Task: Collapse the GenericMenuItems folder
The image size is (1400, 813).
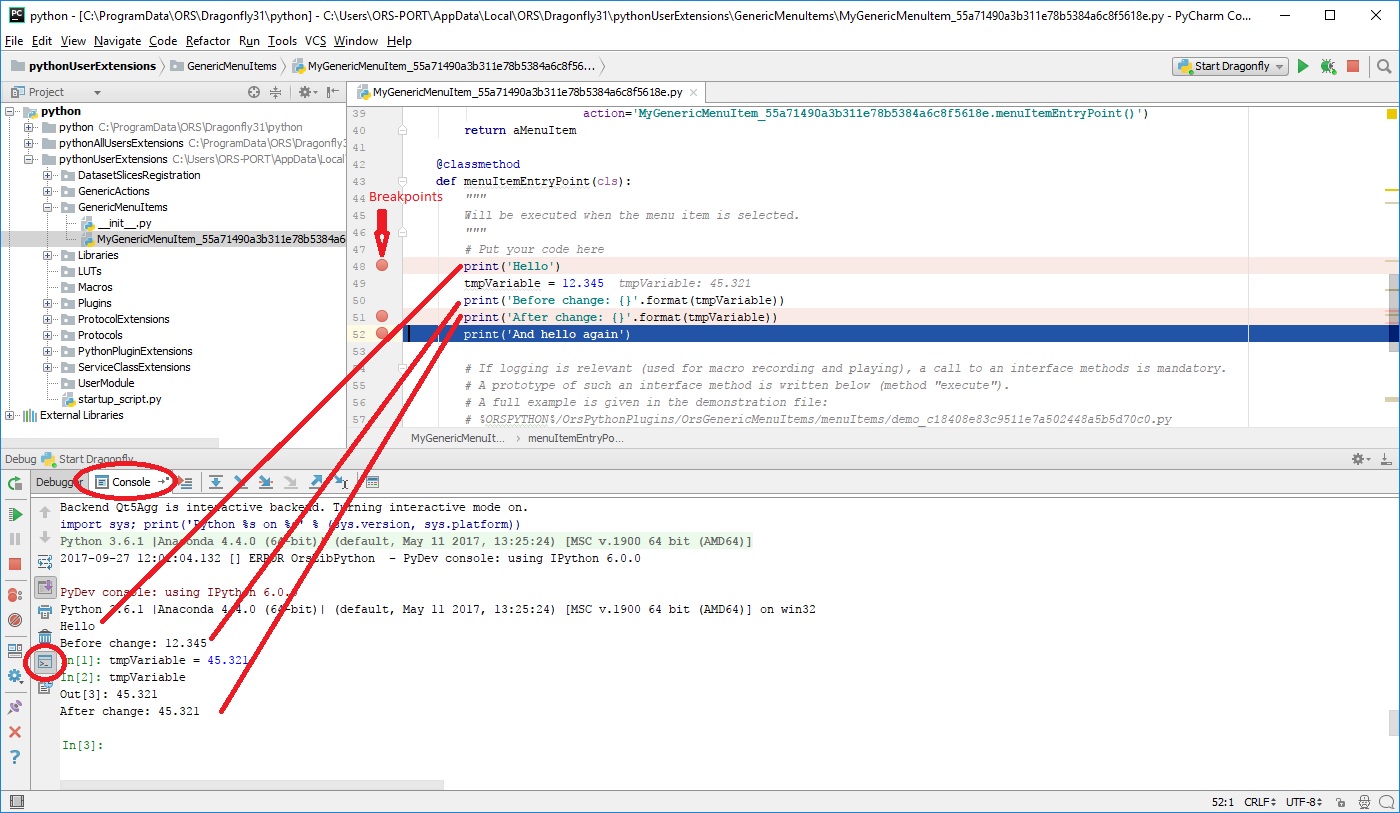Action: tap(48, 207)
